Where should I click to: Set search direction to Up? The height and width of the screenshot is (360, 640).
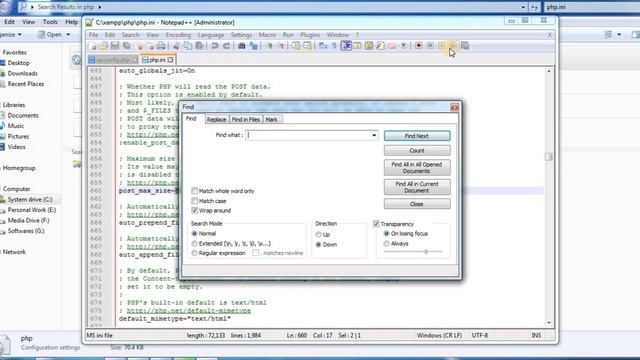click(x=318, y=235)
